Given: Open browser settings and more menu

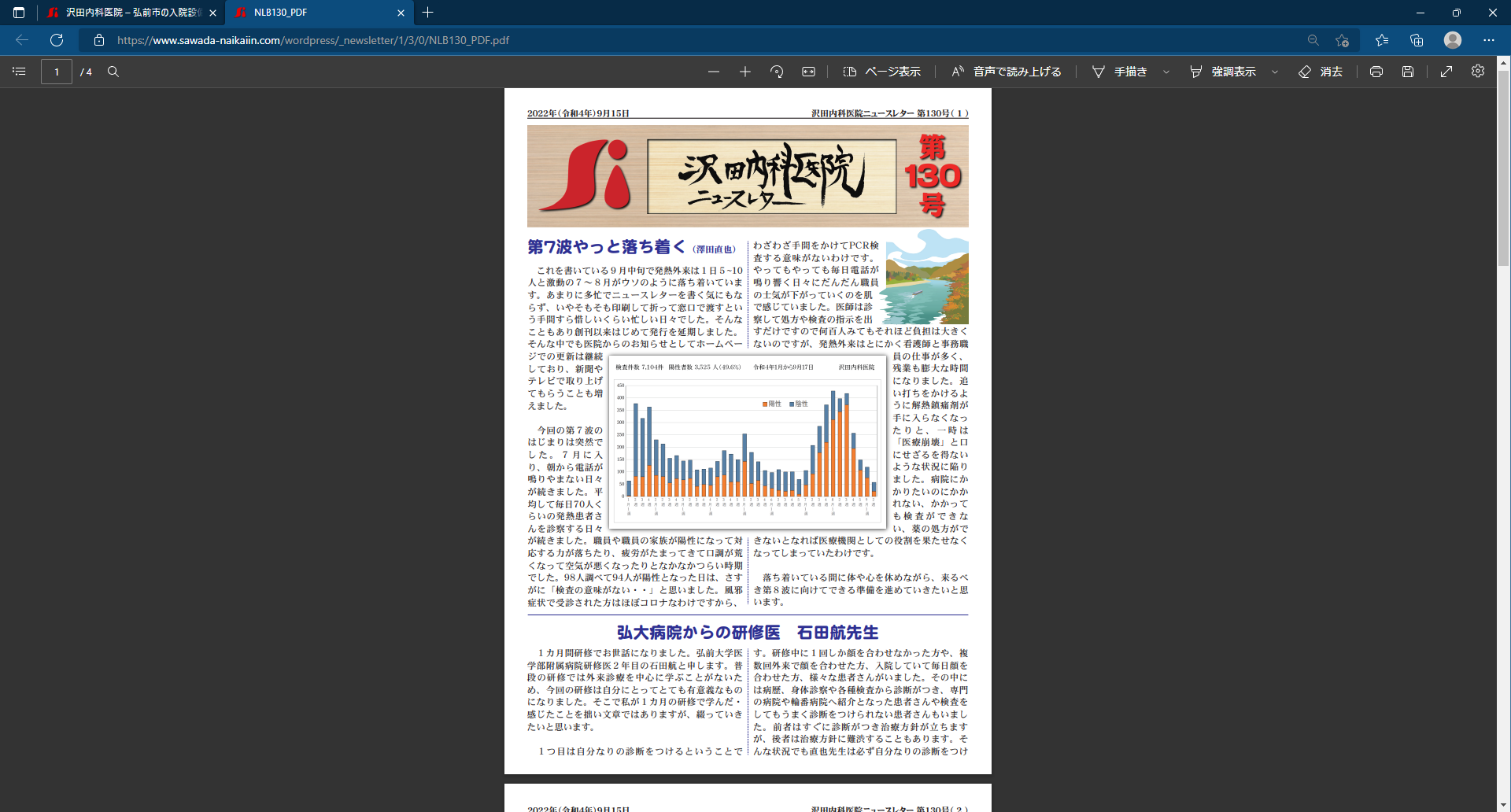Looking at the screenshot, I should (1489, 40).
